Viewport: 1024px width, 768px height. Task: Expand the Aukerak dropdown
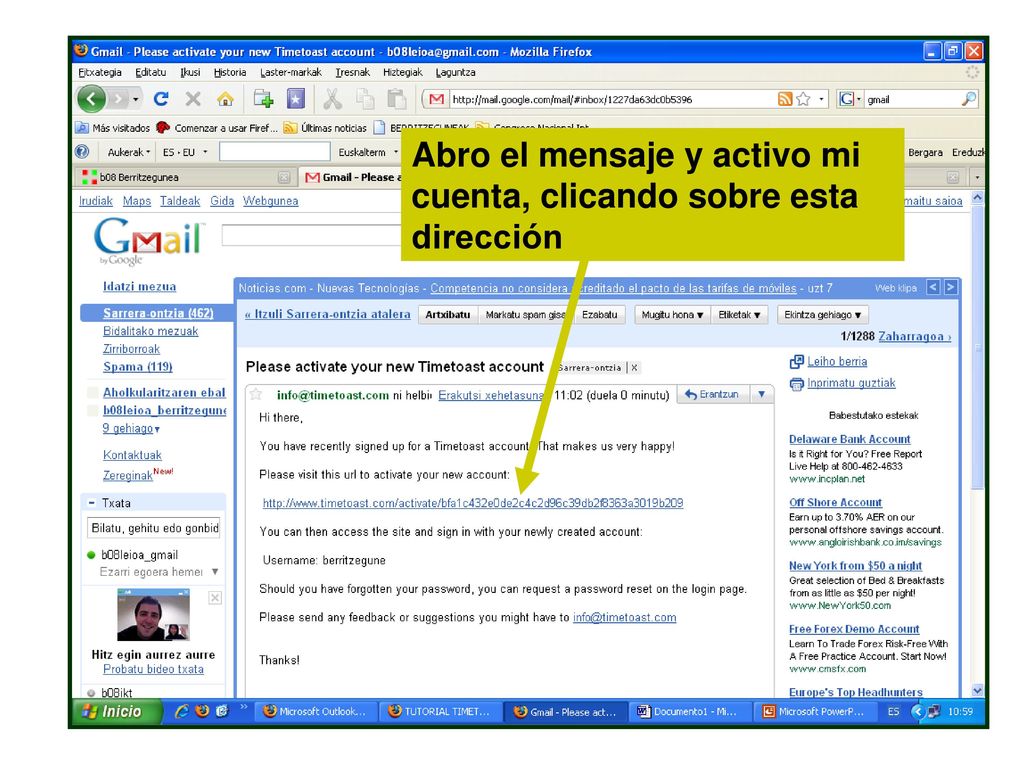129,152
